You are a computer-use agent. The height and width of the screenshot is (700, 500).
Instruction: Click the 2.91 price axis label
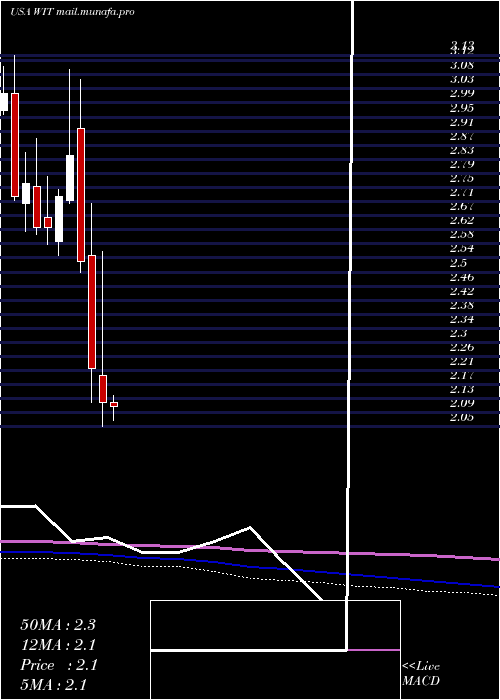462,122
